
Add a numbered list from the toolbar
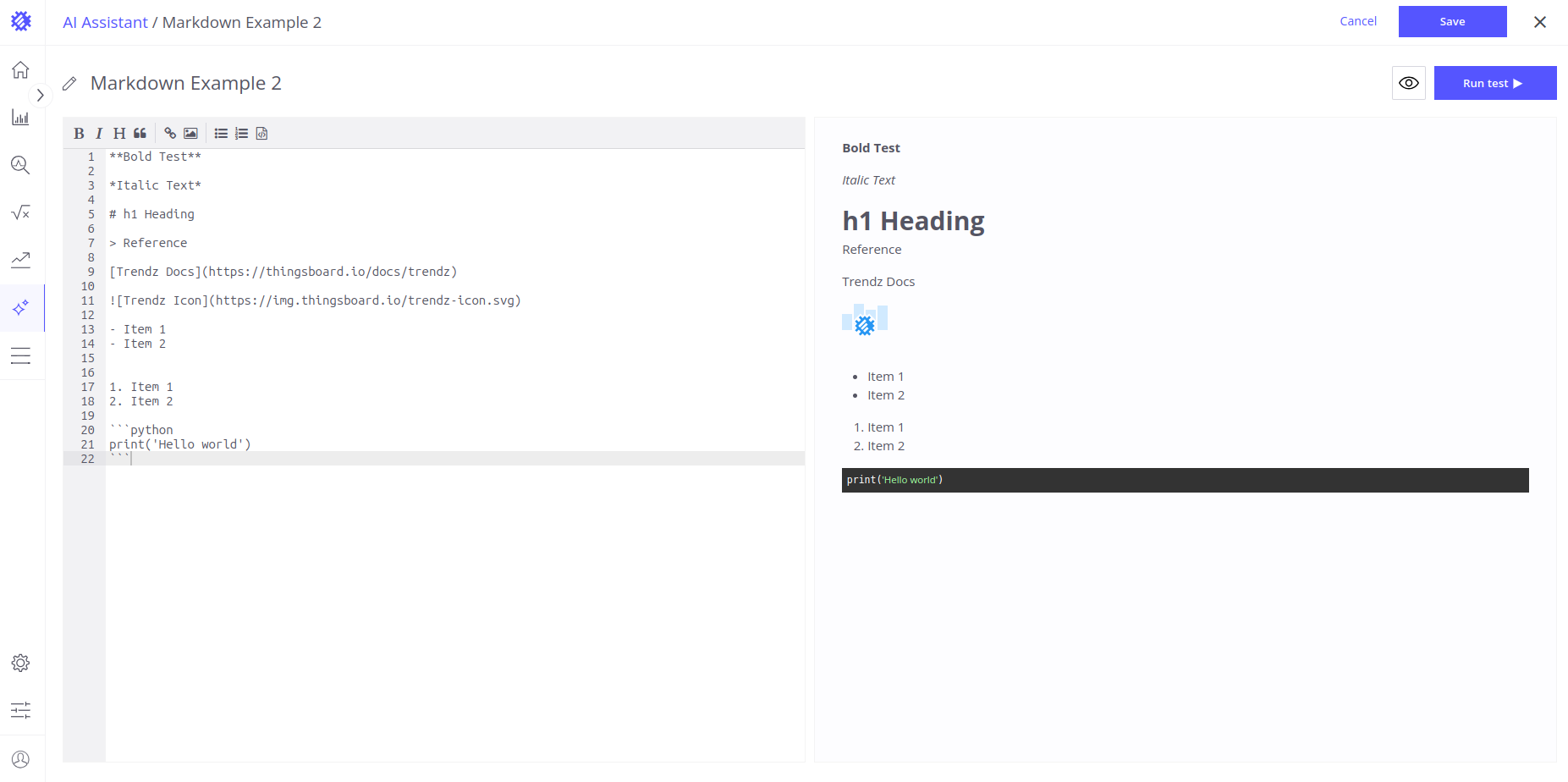click(241, 134)
